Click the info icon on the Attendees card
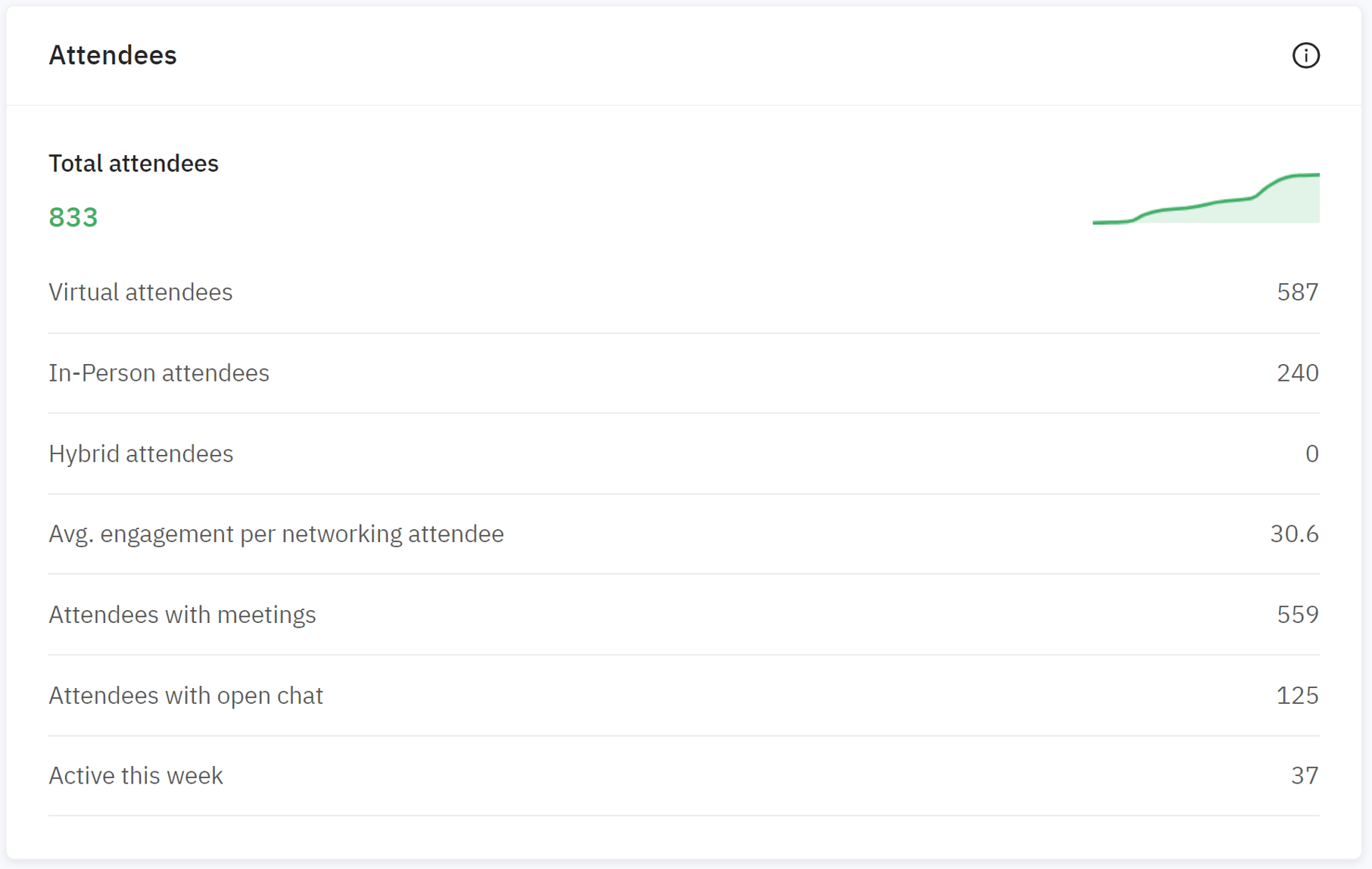Viewport: 1372px width, 869px height. point(1305,55)
